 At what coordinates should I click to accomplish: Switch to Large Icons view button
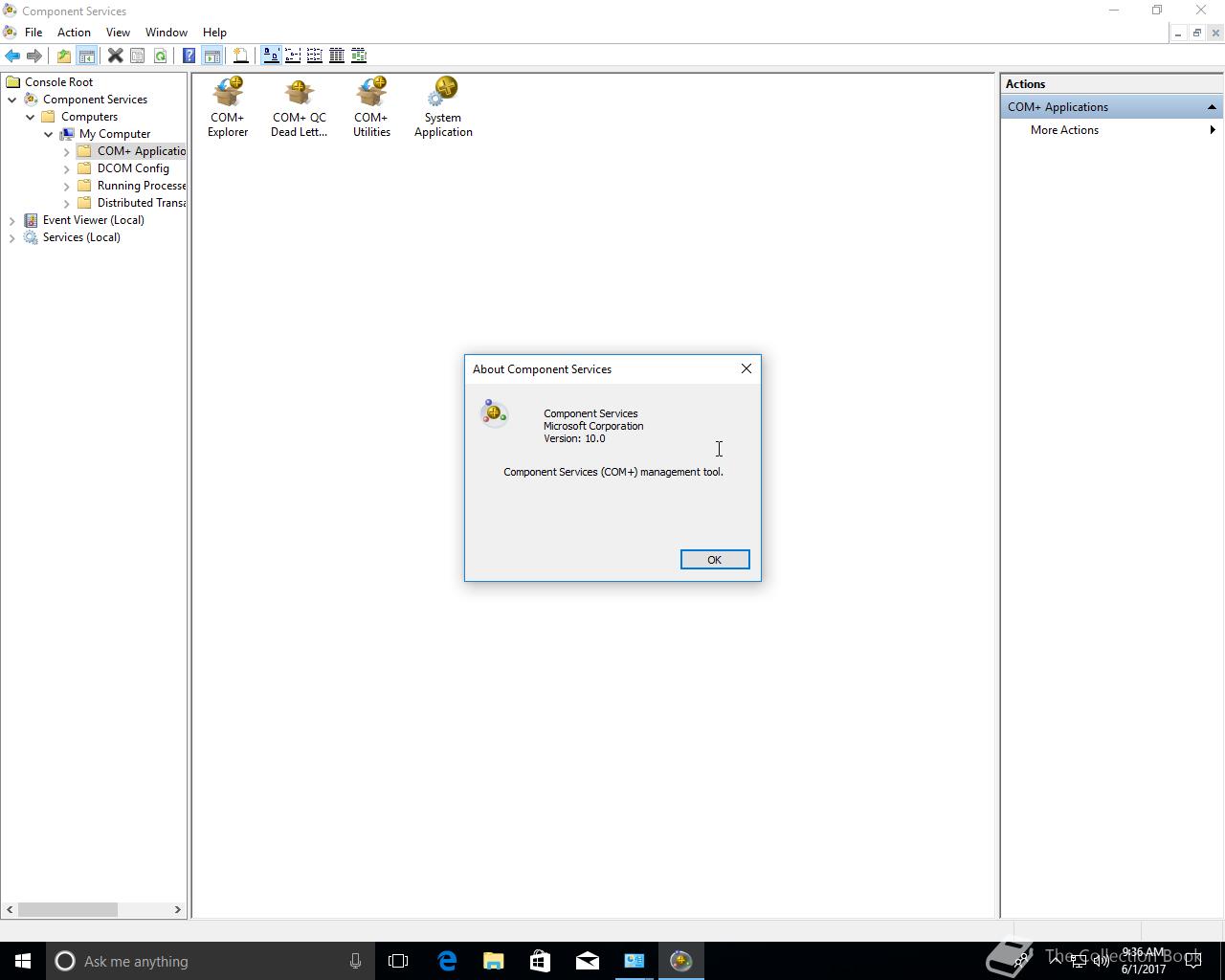(x=271, y=56)
